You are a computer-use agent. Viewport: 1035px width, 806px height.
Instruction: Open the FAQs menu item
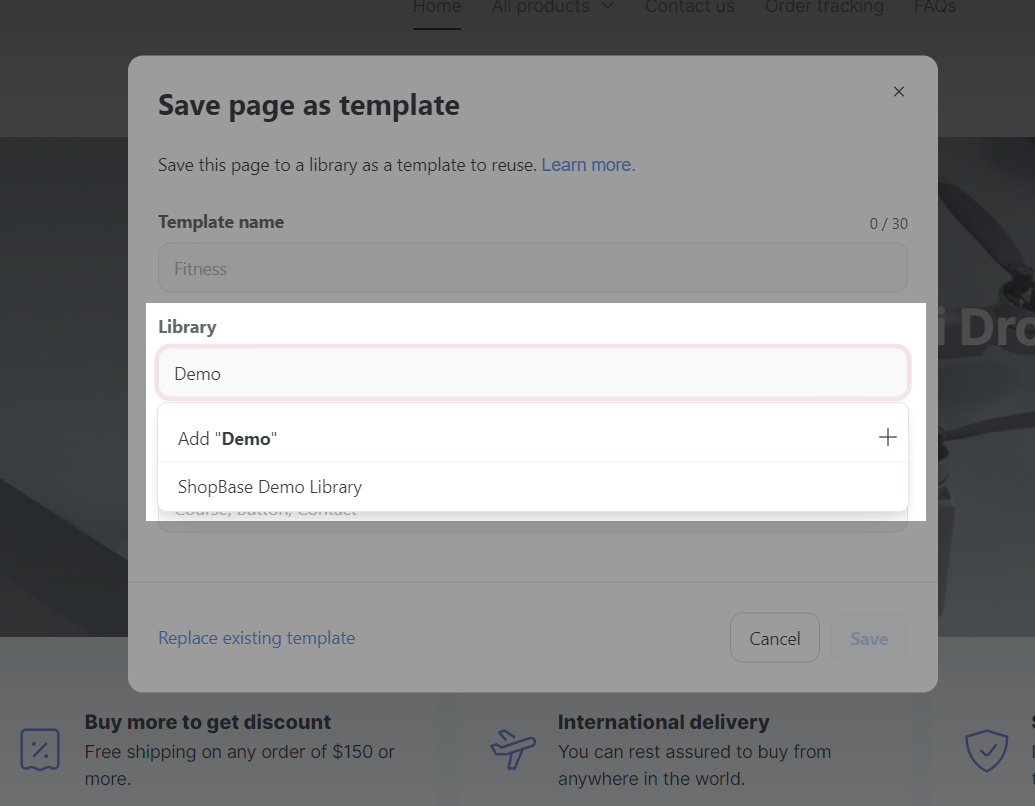934,7
